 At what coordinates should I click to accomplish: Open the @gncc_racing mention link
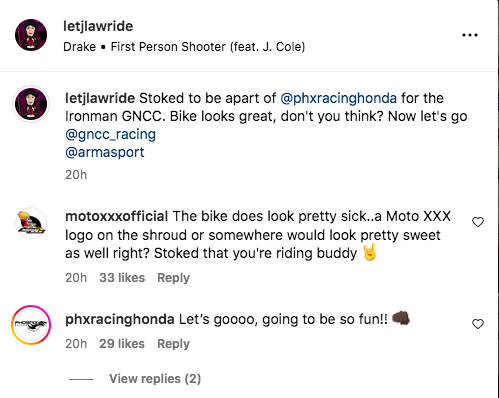[x=110, y=134]
